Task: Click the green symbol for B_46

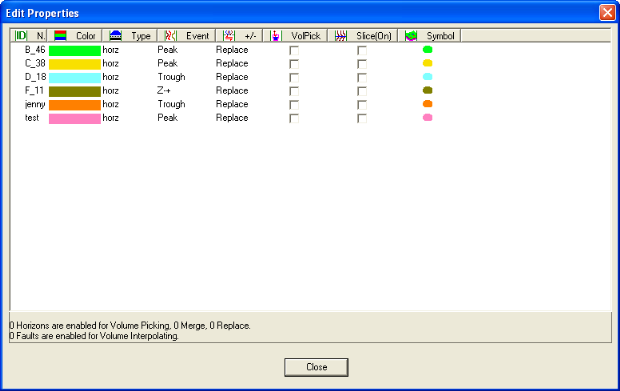Action: pyautogui.click(x=427, y=49)
